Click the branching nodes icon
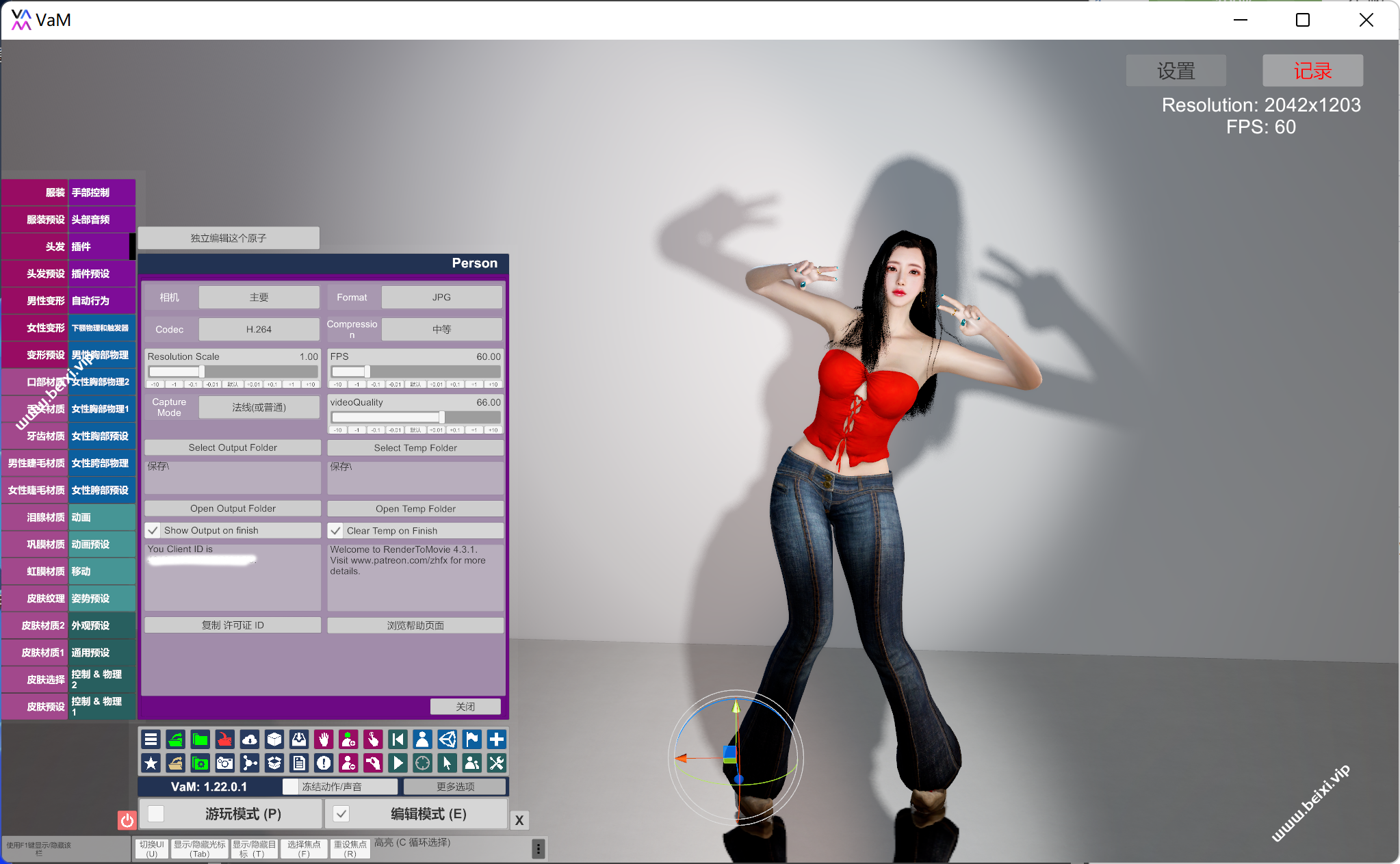 coord(250,763)
